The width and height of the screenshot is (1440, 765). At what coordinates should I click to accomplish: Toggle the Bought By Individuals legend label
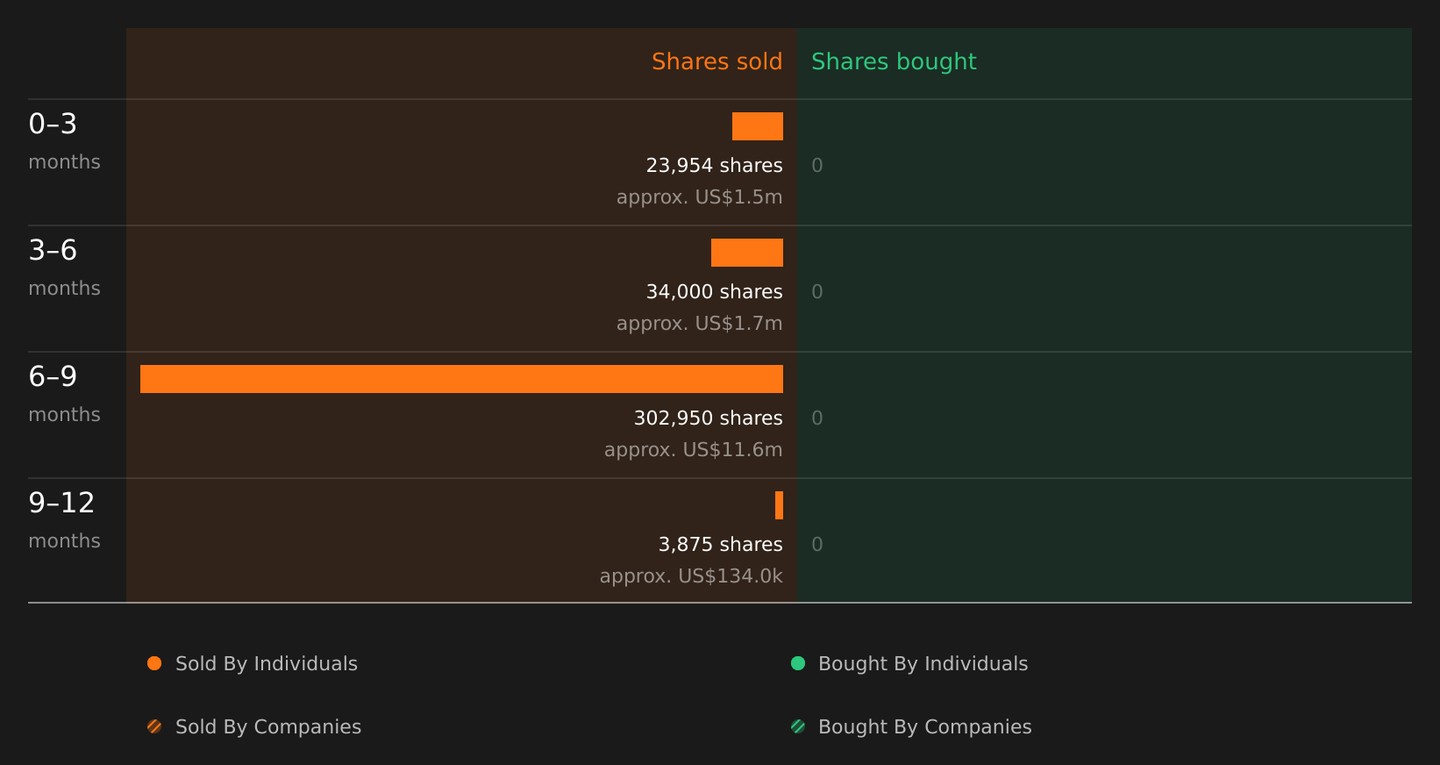[x=923, y=664]
